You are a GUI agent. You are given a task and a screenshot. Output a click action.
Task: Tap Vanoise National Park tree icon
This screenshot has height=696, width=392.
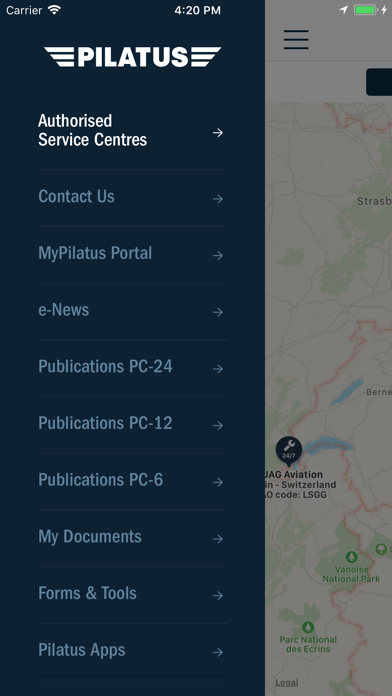(x=352, y=557)
